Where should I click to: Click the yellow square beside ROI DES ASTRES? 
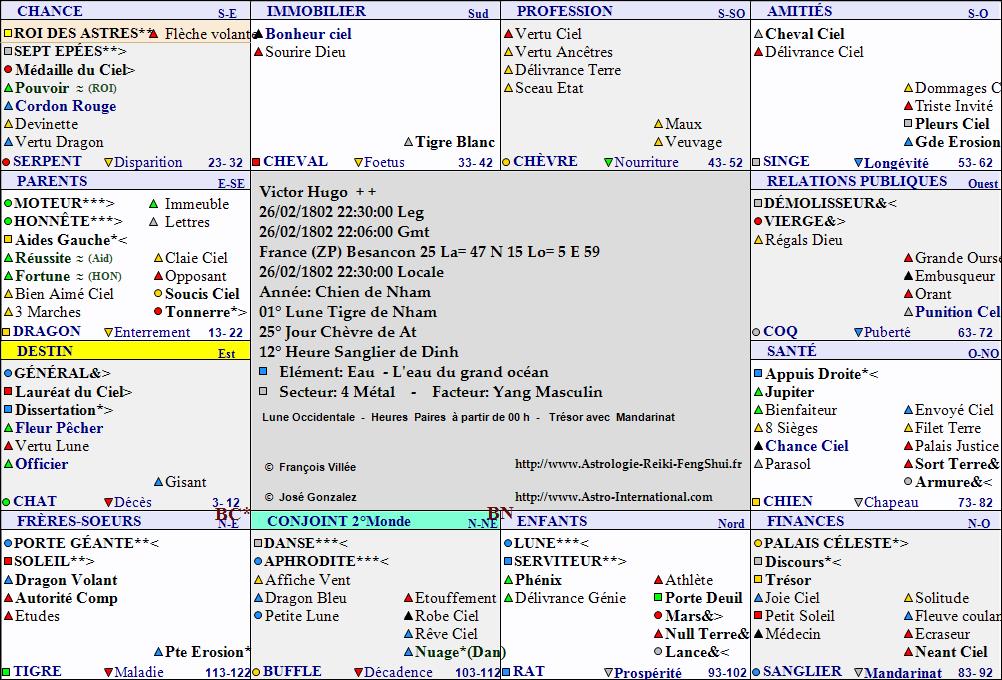click(8, 33)
